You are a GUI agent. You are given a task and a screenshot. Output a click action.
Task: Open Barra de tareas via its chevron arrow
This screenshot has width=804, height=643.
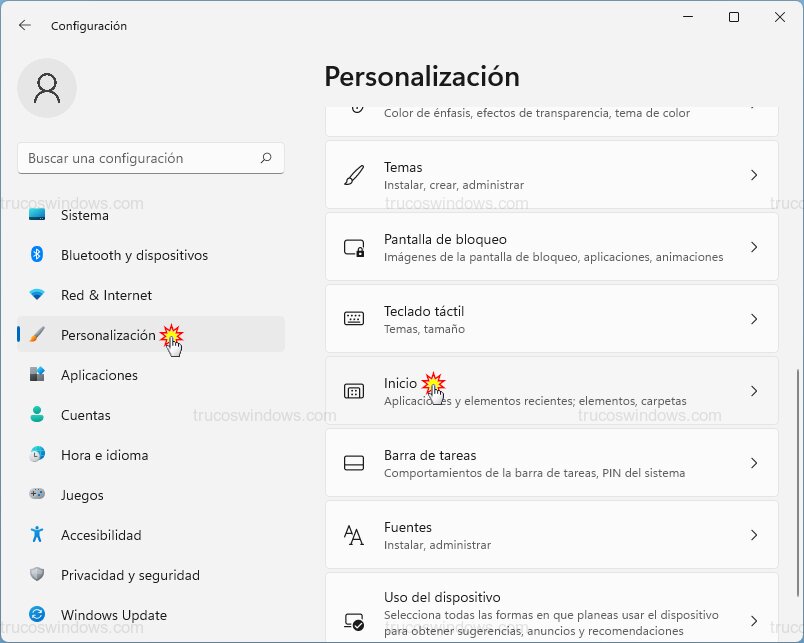(x=754, y=462)
